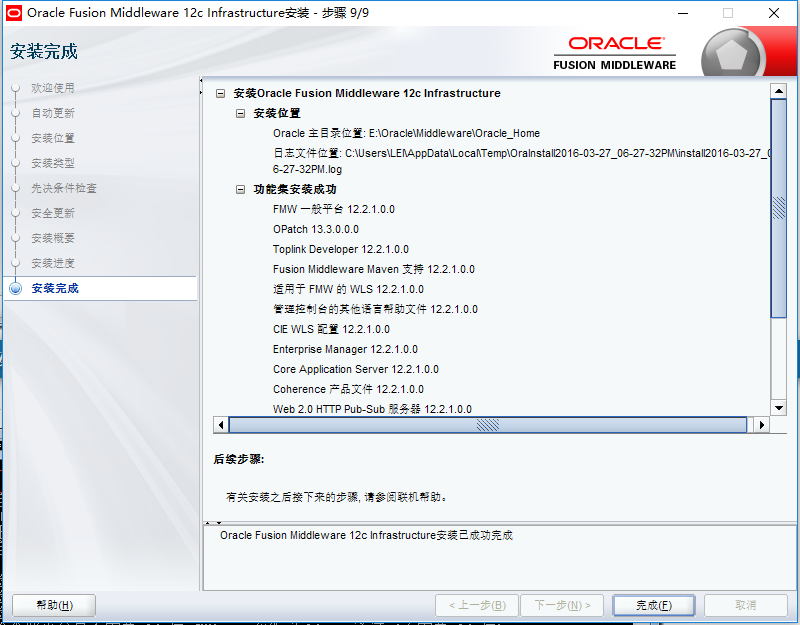Select the 先决条件检查 step in the sidebar
Viewport: 800px width, 625px height.
click(62, 188)
